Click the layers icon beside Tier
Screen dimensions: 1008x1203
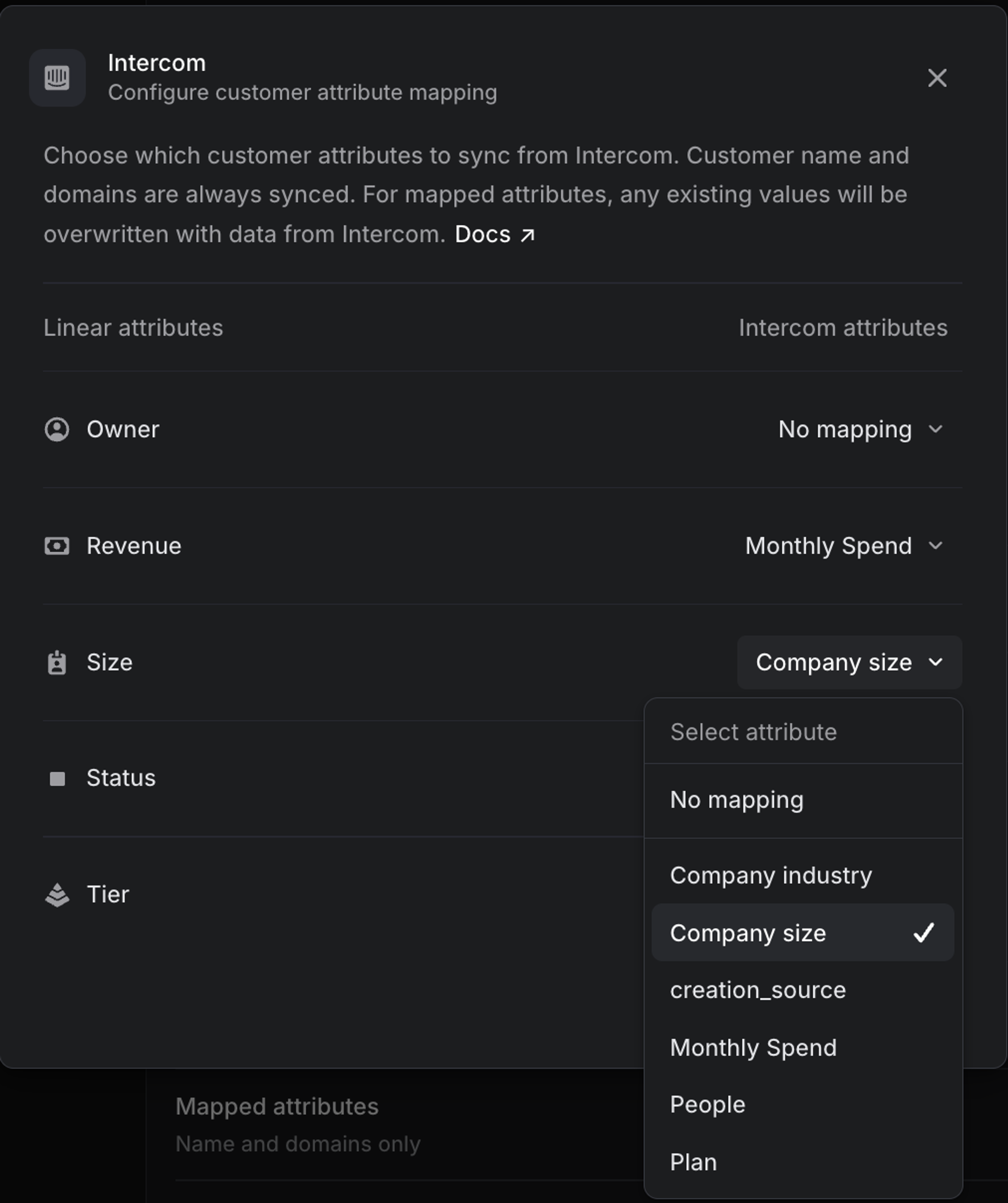point(57,894)
